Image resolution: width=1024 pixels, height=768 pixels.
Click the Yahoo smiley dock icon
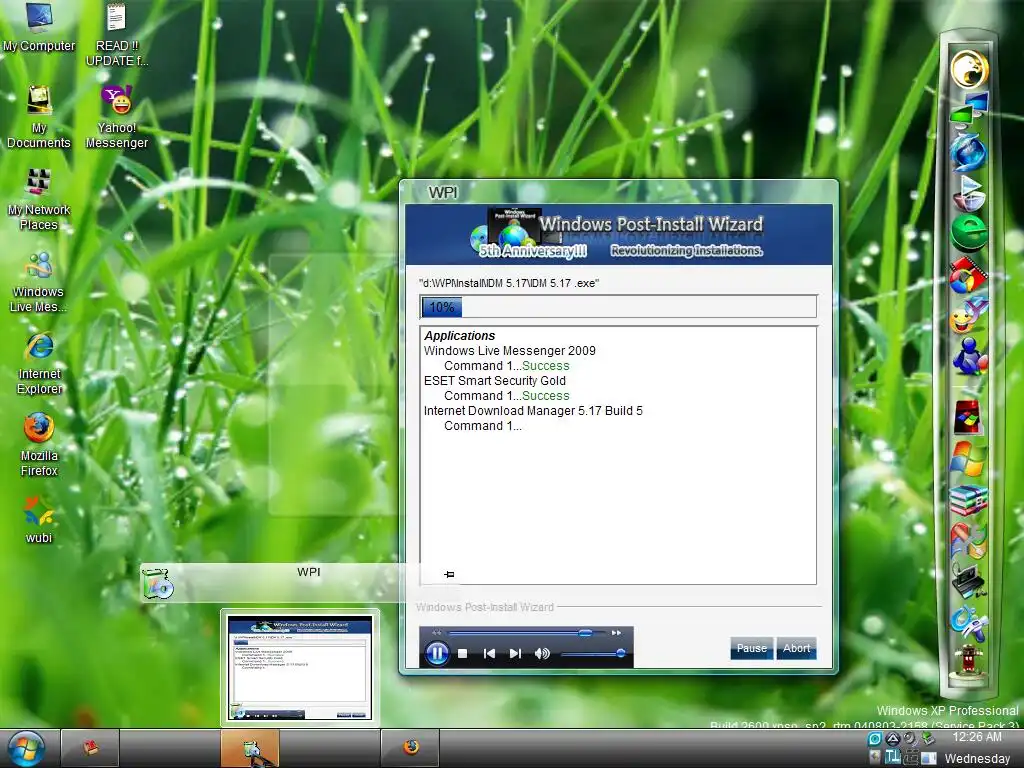tap(968, 315)
